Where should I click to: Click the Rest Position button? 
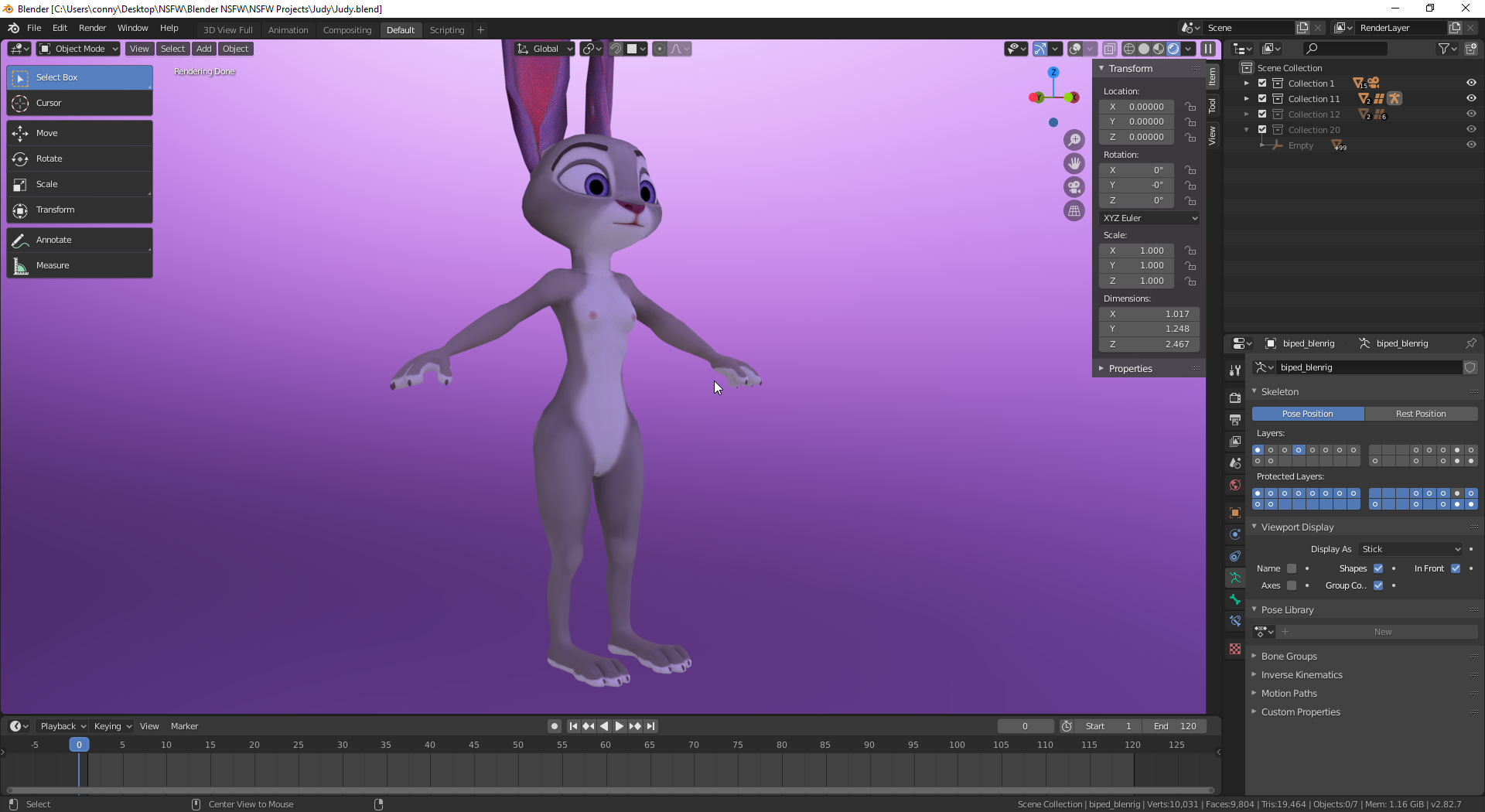[x=1420, y=414]
